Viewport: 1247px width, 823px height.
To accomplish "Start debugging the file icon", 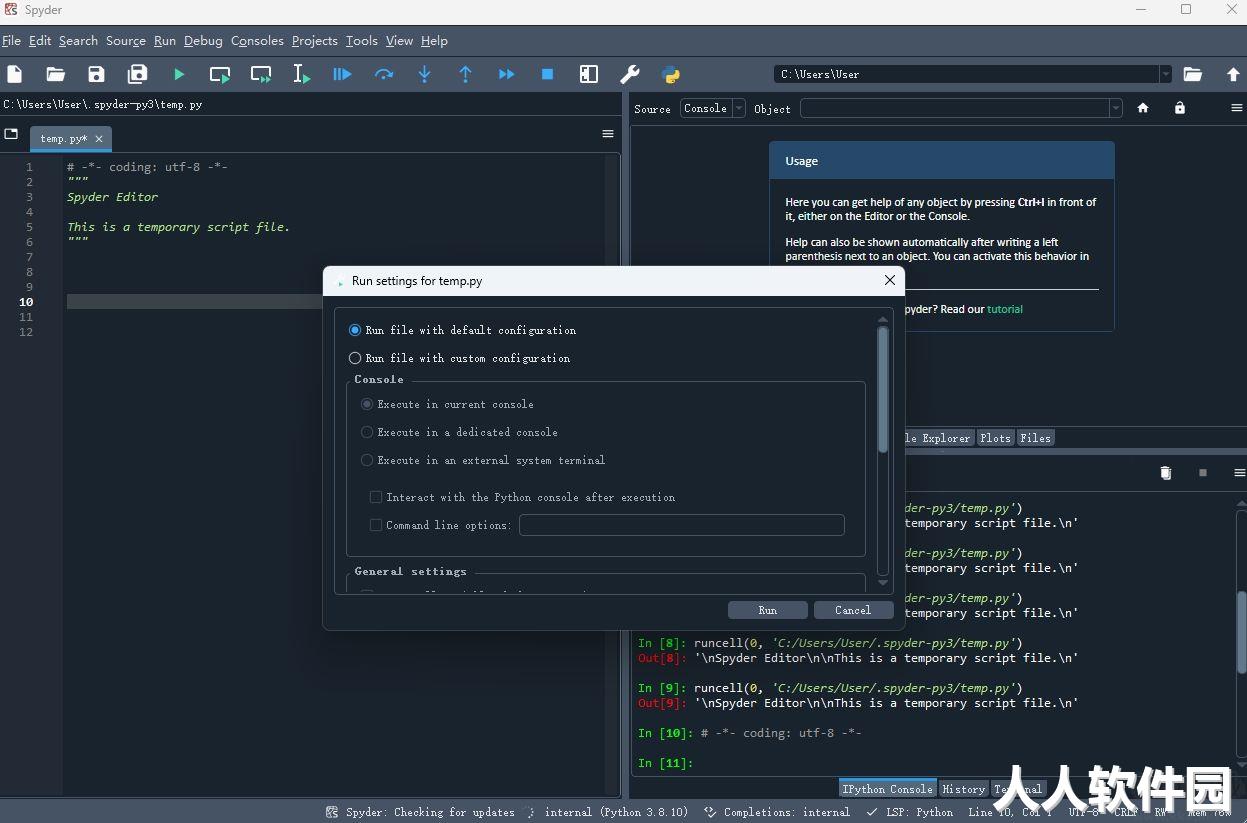I will (342, 74).
